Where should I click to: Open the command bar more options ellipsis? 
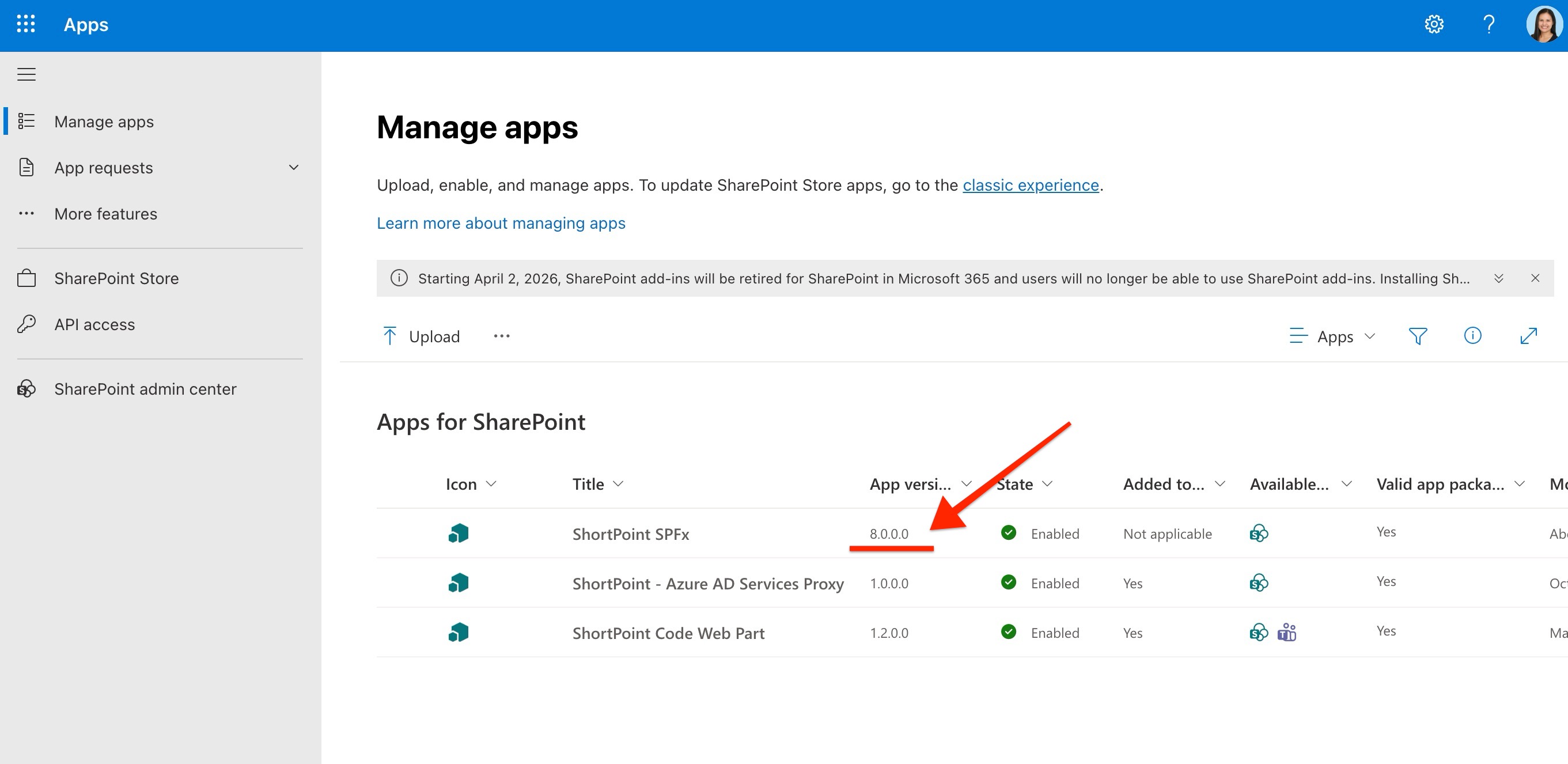[x=502, y=336]
